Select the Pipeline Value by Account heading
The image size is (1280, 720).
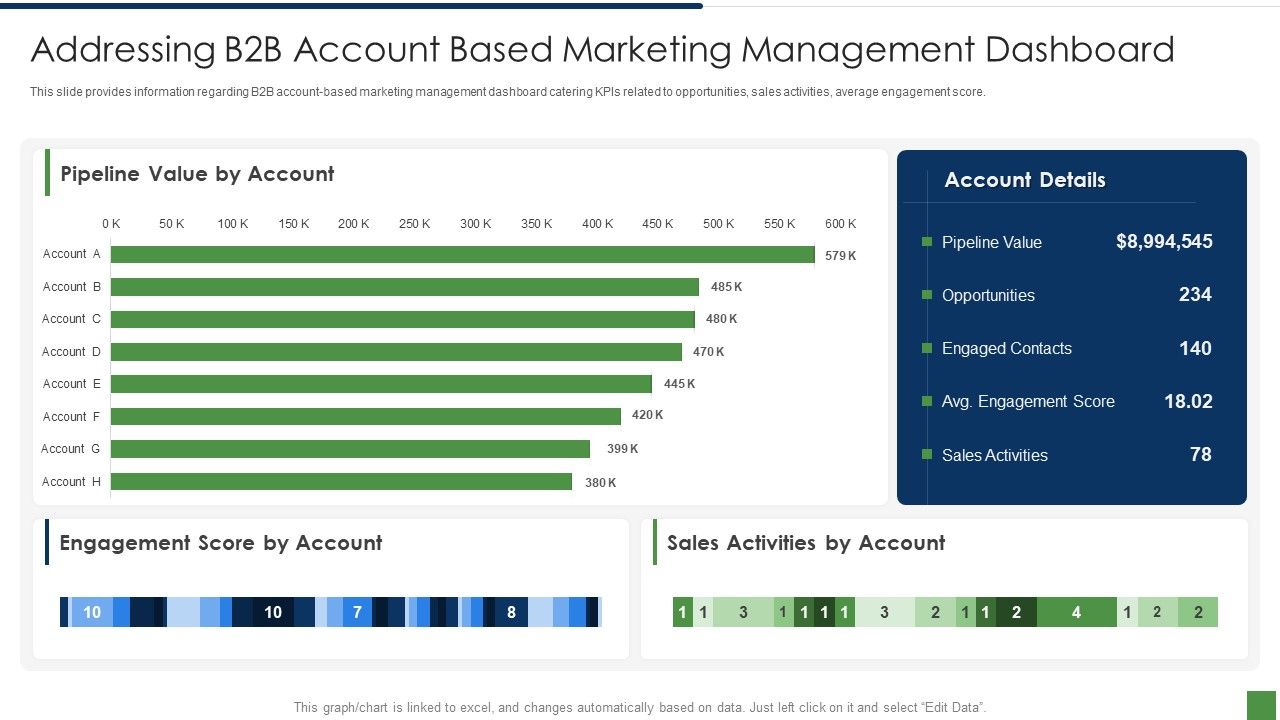pyautogui.click(x=197, y=174)
